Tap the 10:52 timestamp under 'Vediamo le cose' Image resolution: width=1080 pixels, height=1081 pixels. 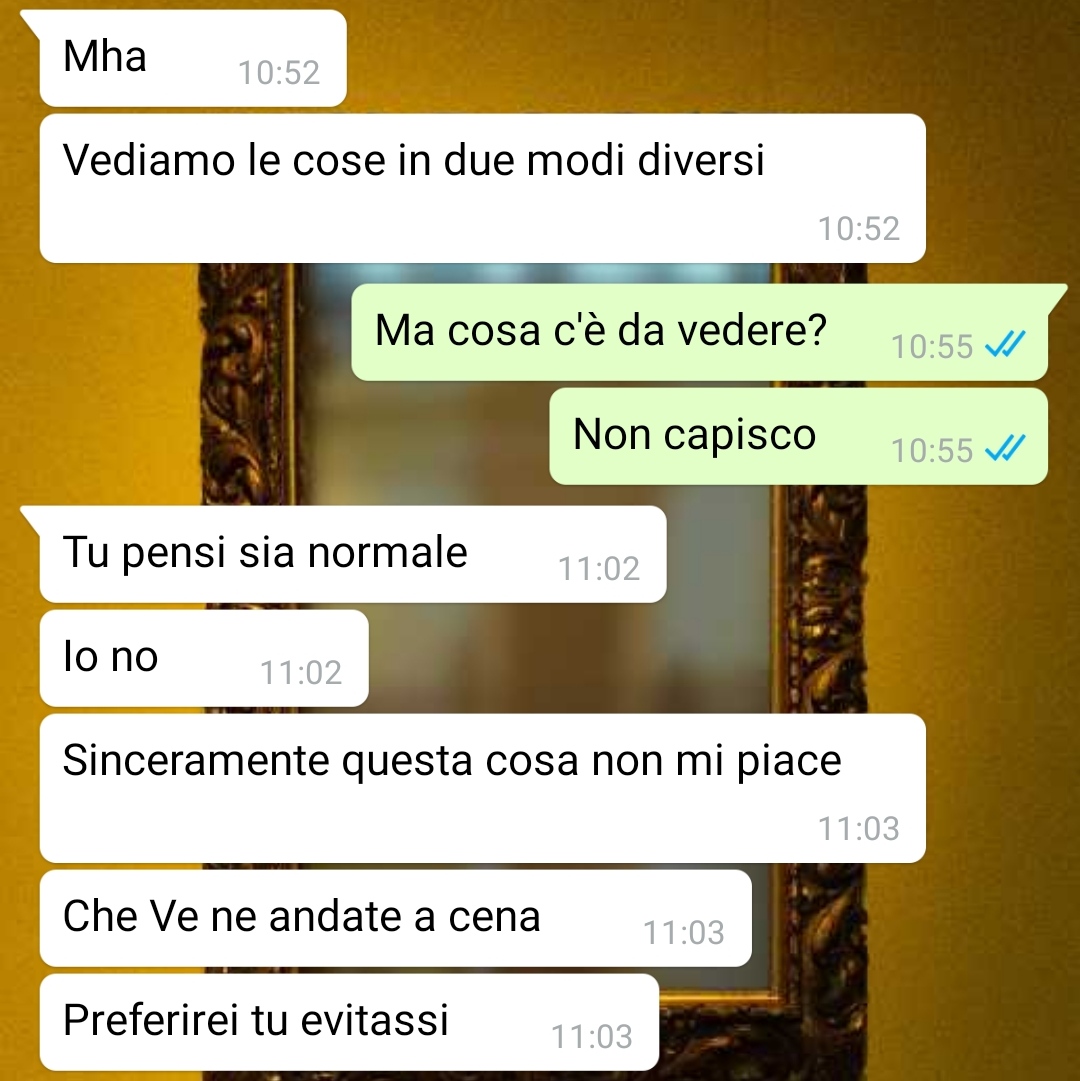(x=859, y=229)
